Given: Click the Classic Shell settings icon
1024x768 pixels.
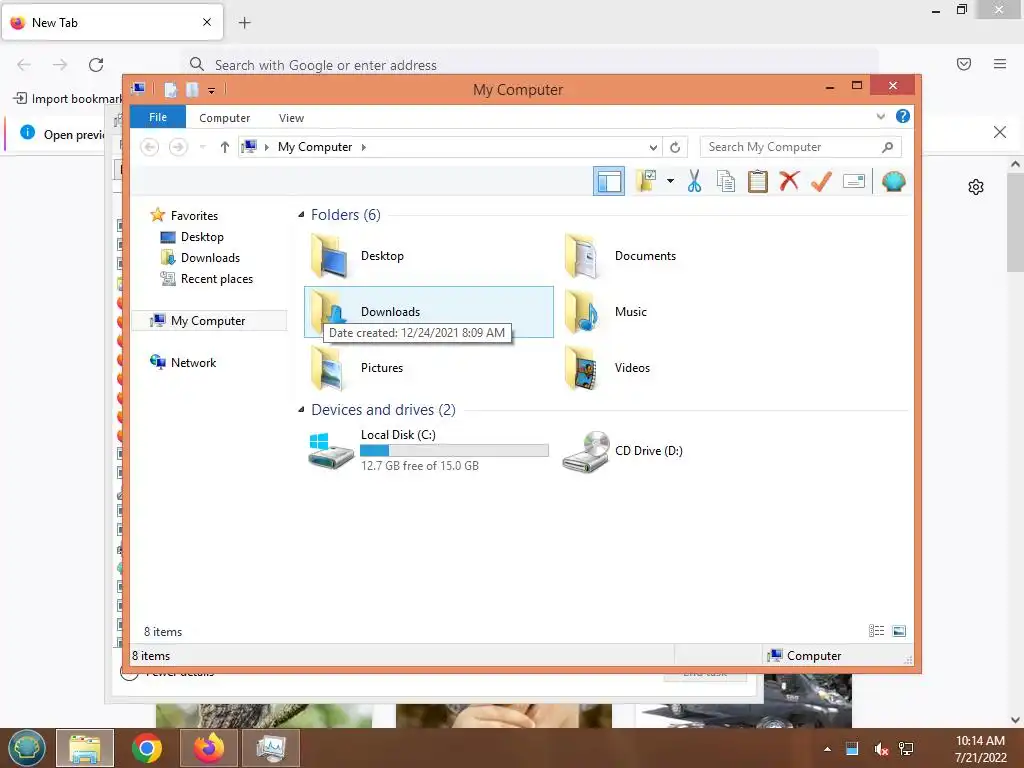Looking at the screenshot, I should (893, 181).
